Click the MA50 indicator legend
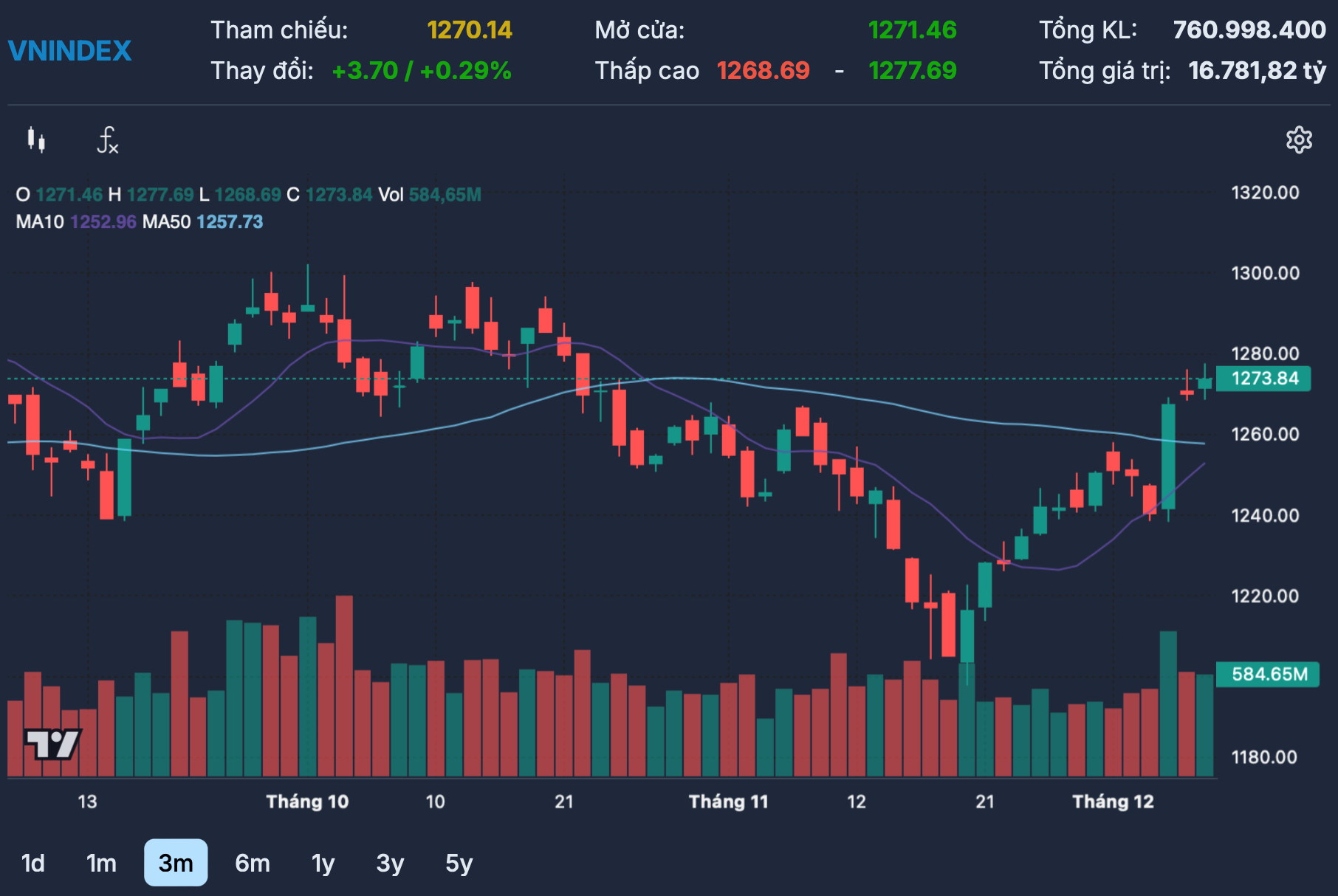This screenshot has width=1338, height=896. 202,222
